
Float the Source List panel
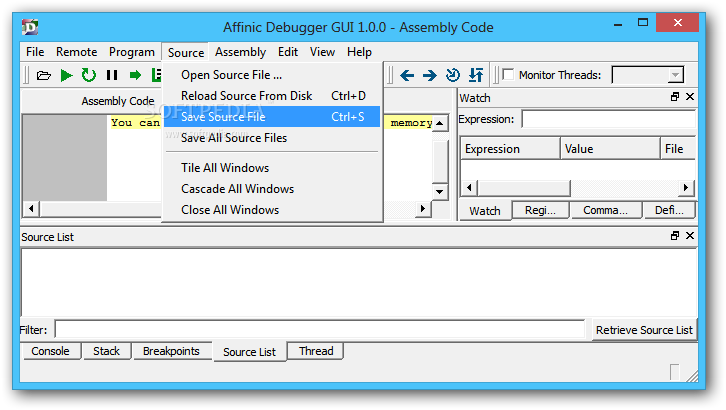675,236
